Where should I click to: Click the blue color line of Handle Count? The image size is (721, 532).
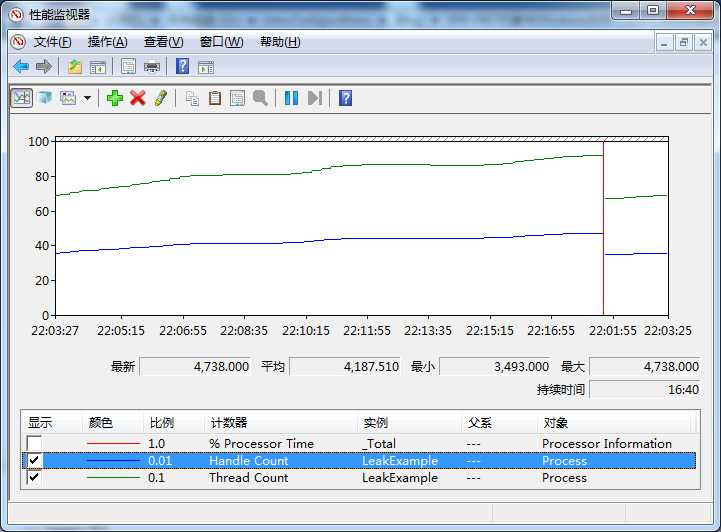113,460
